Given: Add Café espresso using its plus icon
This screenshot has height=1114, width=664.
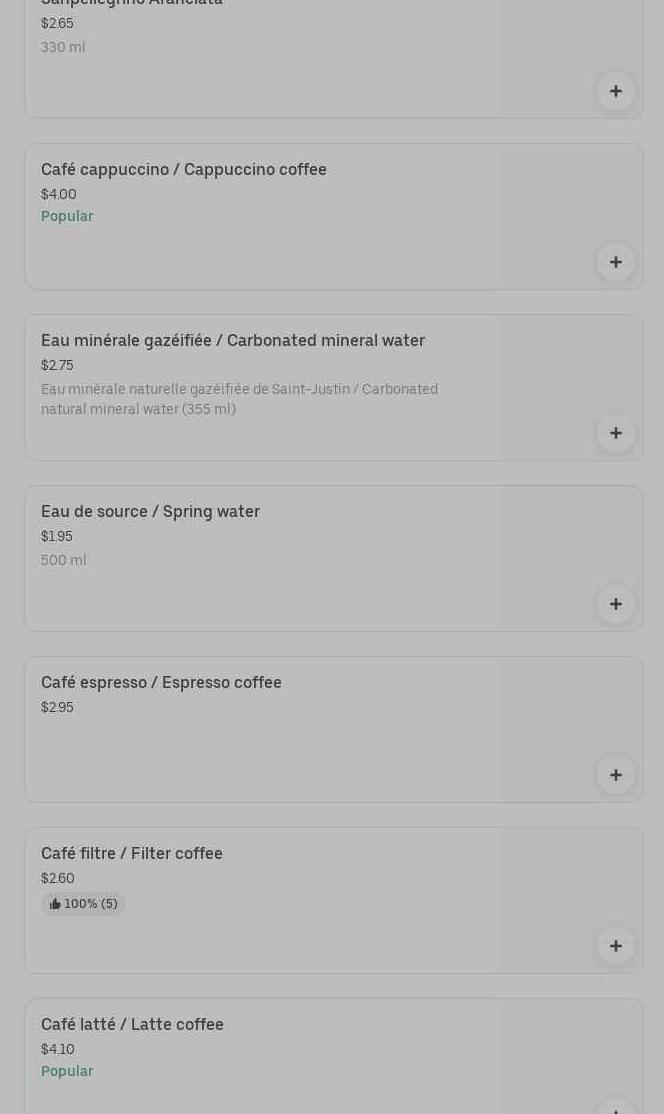Looking at the screenshot, I should (x=615, y=775).
